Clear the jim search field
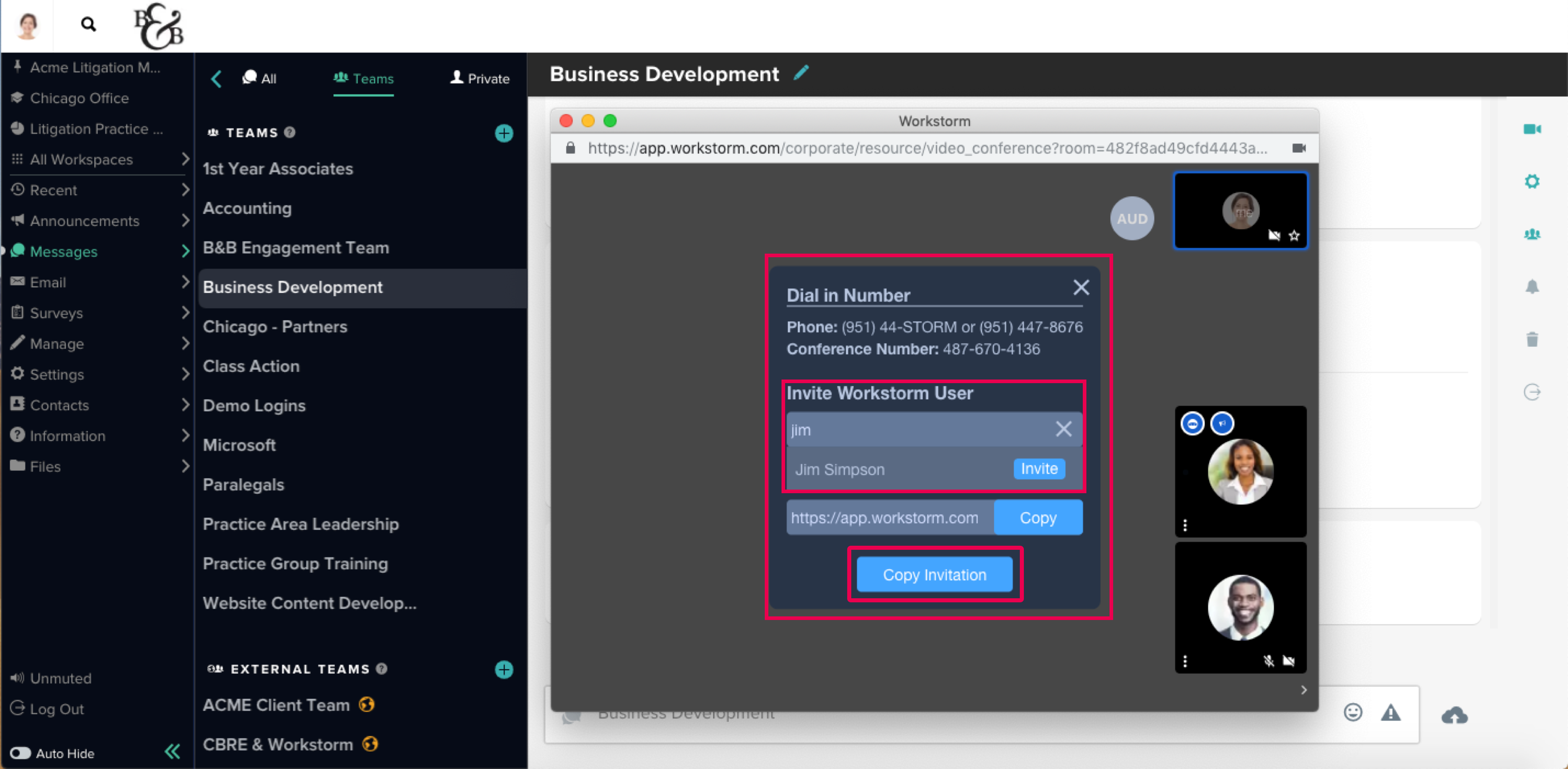 pyautogui.click(x=1063, y=429)
